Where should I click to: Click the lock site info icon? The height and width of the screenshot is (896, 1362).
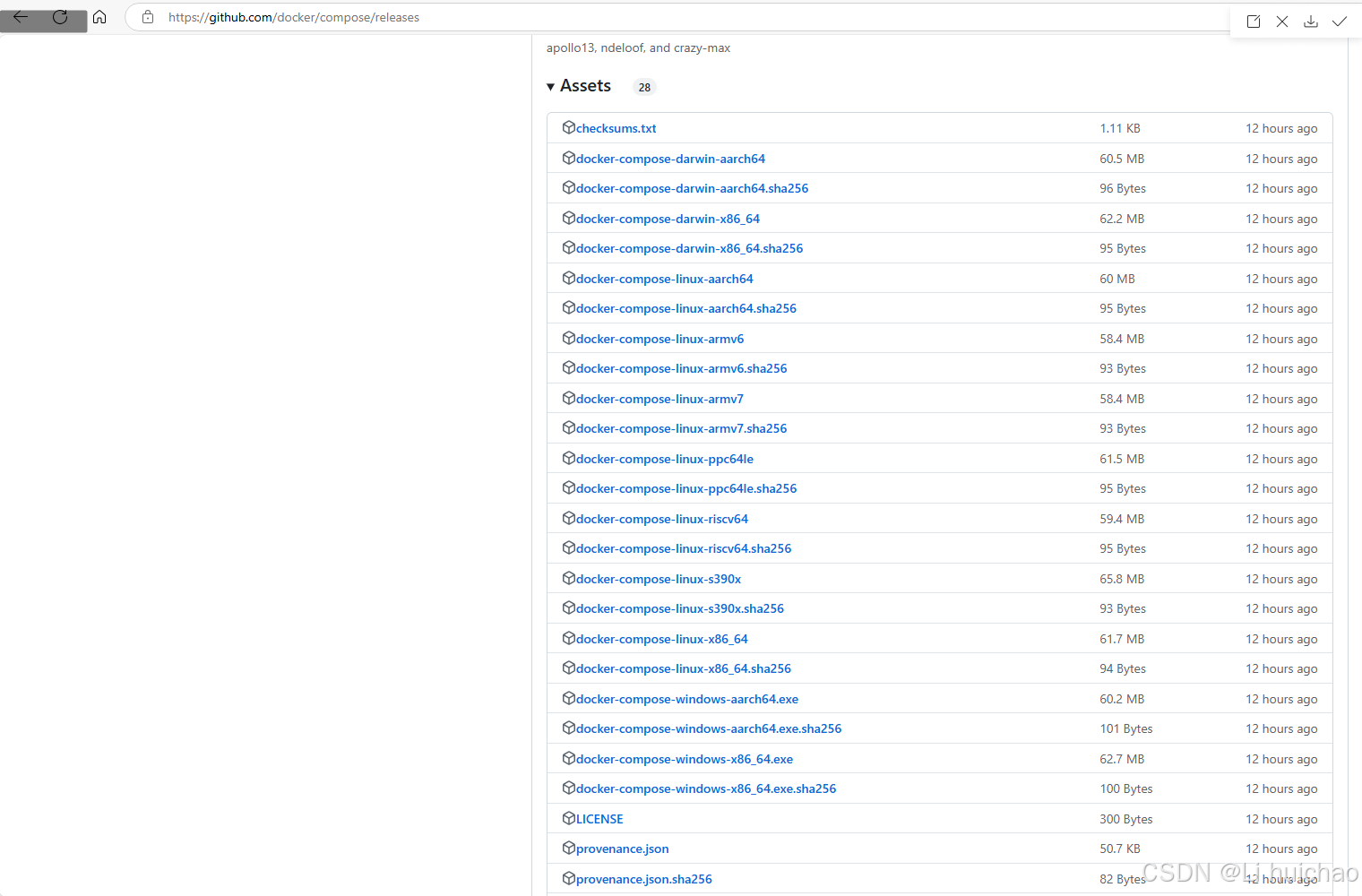[x=148, y=17]
